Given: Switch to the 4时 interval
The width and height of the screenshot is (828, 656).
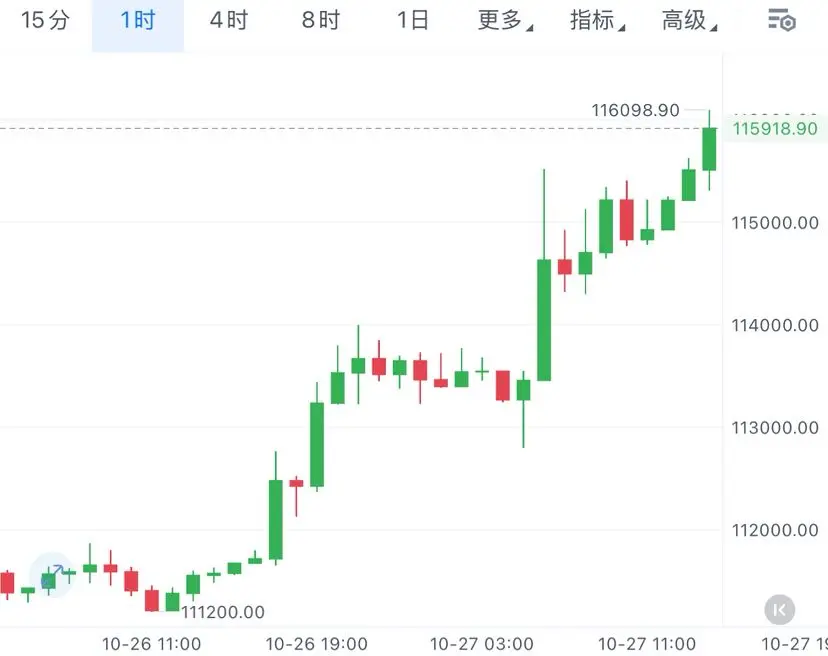Looking at the screenshot, I should tap(229, 21).
